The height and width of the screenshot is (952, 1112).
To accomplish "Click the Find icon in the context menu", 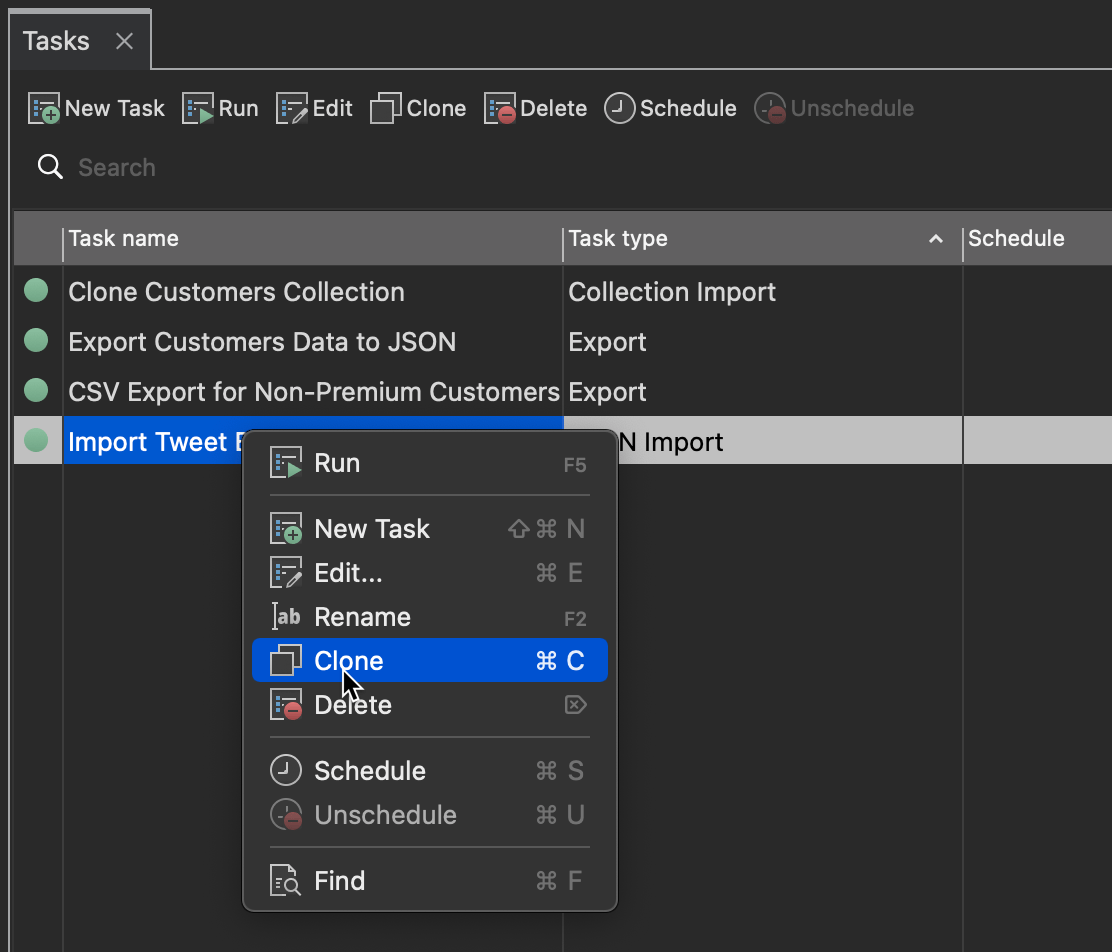I will pyautogui.click(x=285, y=880).
